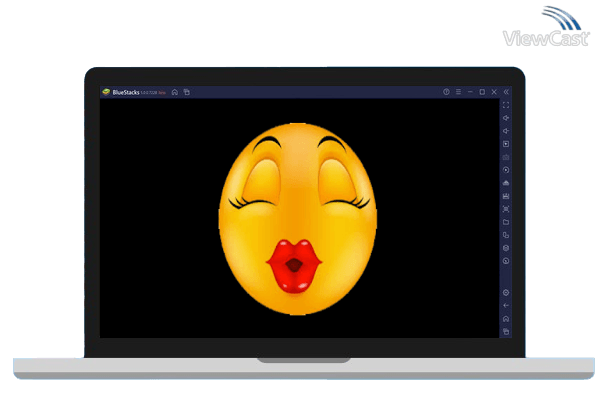Click the cube-shaped icon in the sidebar
The height and width of the screenshot is (414, 602).
click(x=506, y=248)
